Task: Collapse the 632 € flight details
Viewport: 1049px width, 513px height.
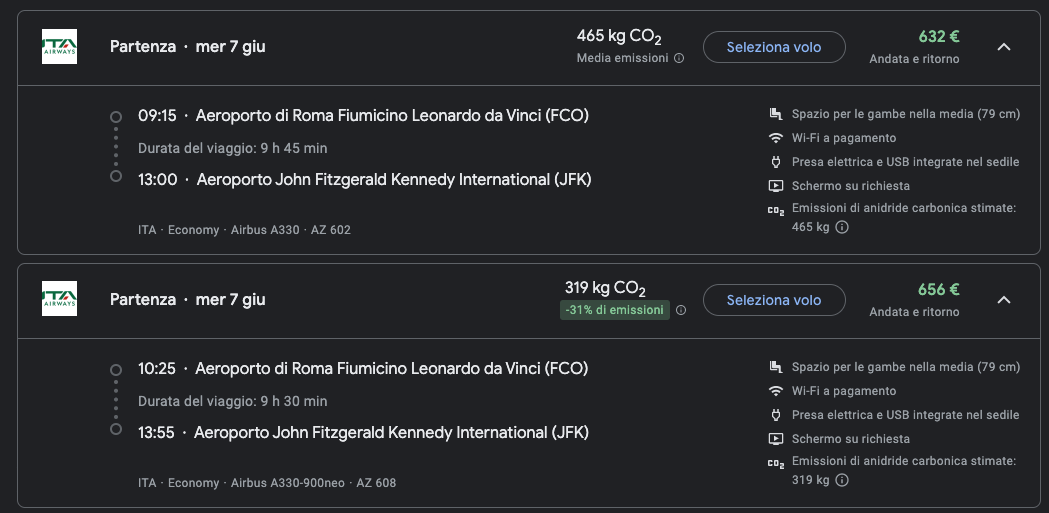Action: point(1004,47)
